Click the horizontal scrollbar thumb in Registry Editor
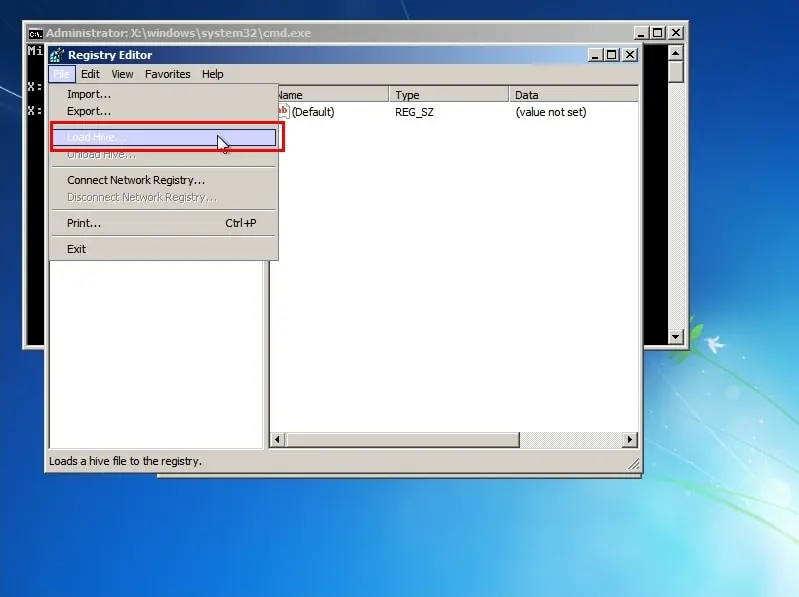This screenshot has height=597, width=799. pyautogui.click(x=403, y=440)
